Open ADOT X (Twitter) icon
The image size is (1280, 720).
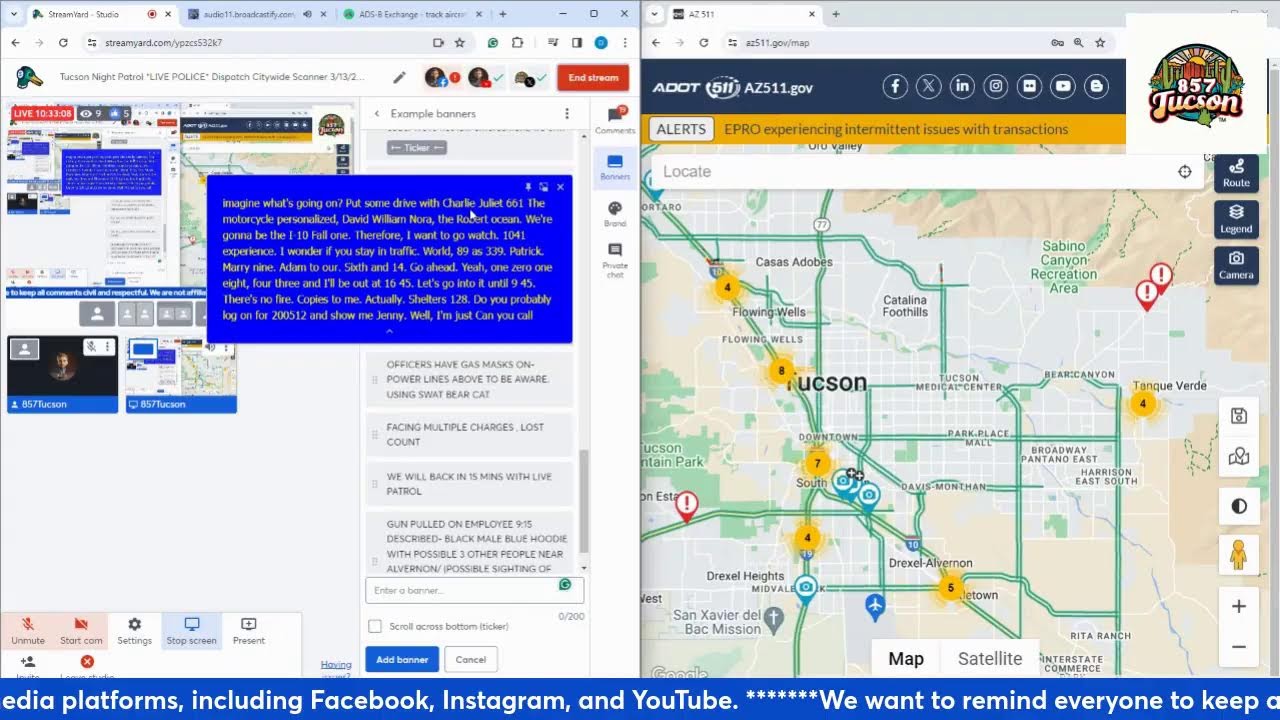click(929, 86)
